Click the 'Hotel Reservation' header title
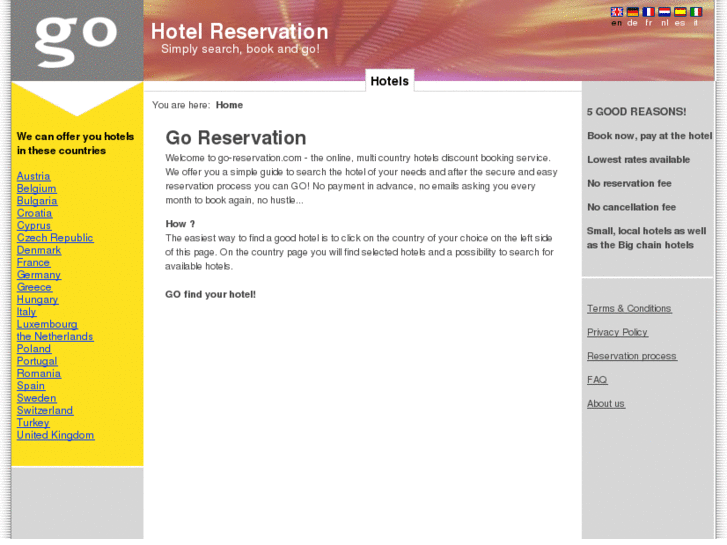The width and height of the screenshot is (727, 545). [x=240, y=32]
